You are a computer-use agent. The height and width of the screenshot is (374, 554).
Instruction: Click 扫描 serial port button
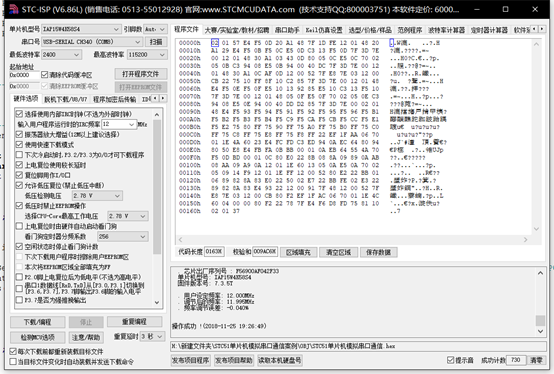pyautogui.click(x=156, y=42)
